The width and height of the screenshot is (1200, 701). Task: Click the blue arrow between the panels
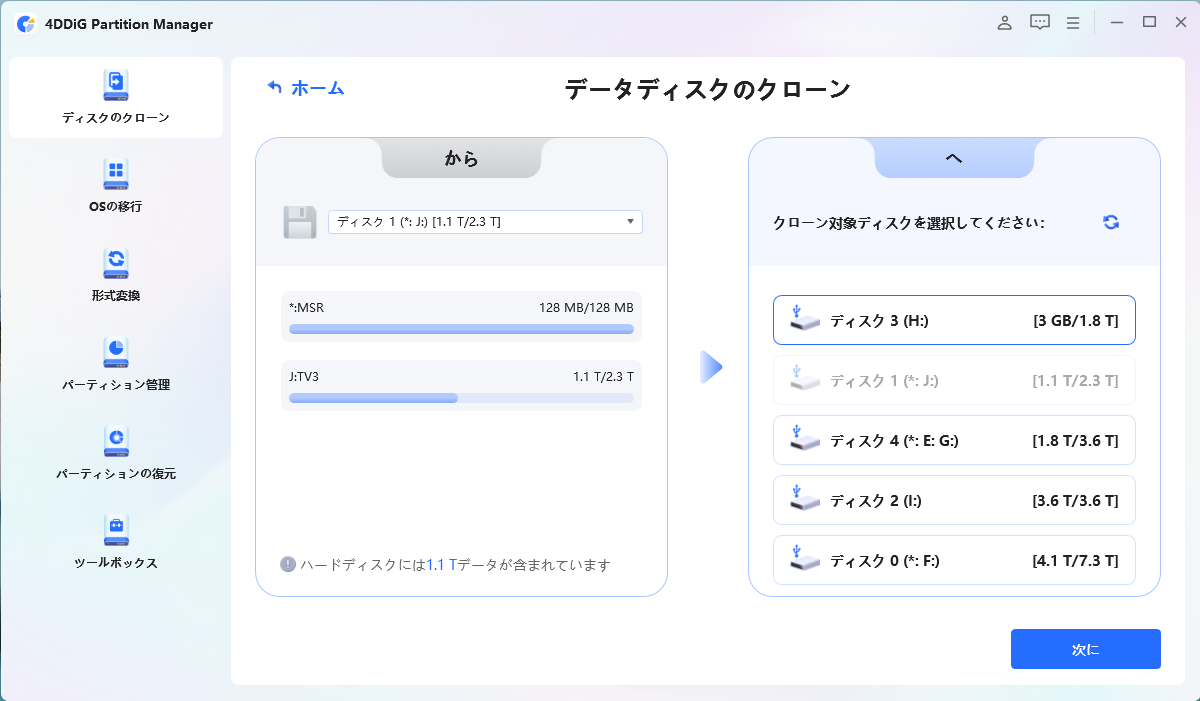(710, 367)
